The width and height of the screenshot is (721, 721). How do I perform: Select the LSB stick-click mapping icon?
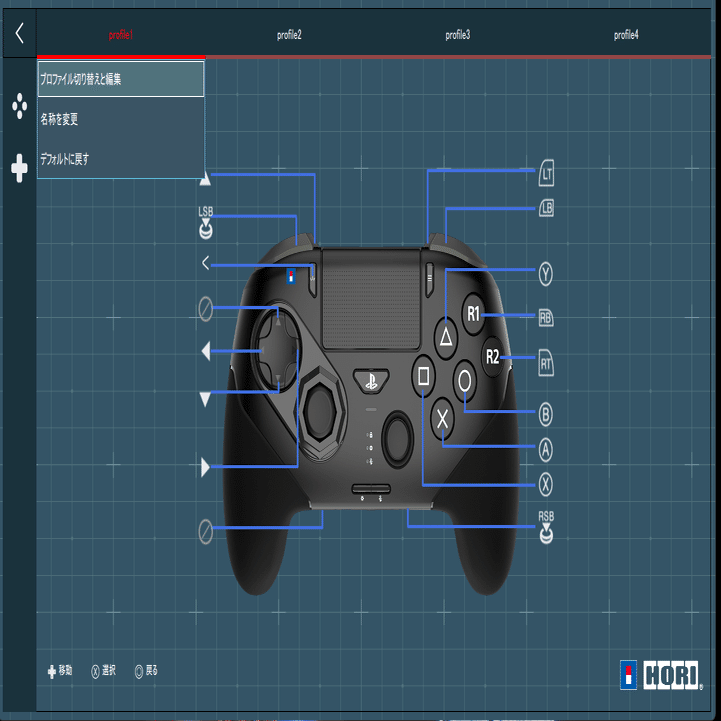coord(206,223)
